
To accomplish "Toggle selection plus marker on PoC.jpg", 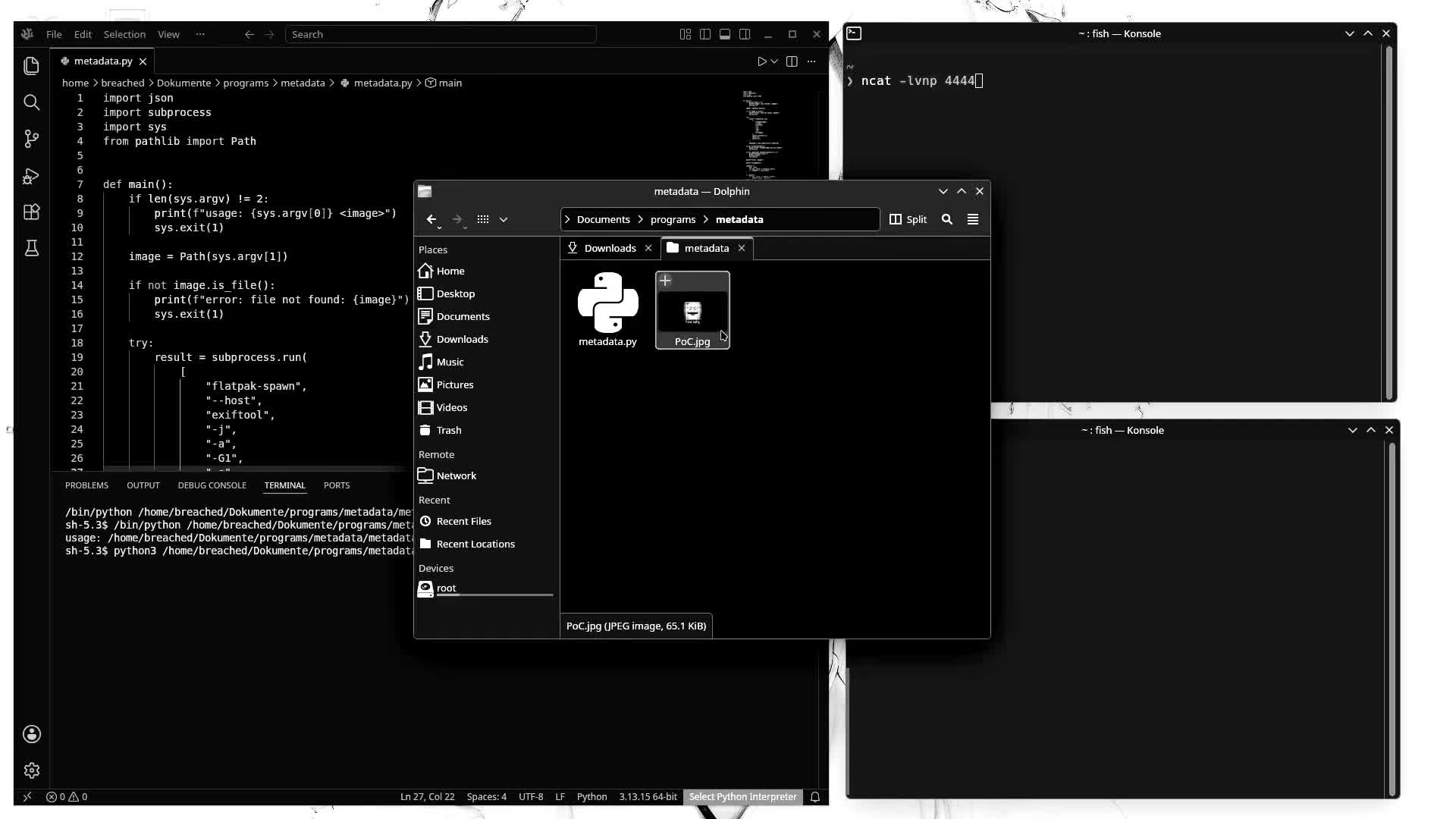I will point(665,281).
